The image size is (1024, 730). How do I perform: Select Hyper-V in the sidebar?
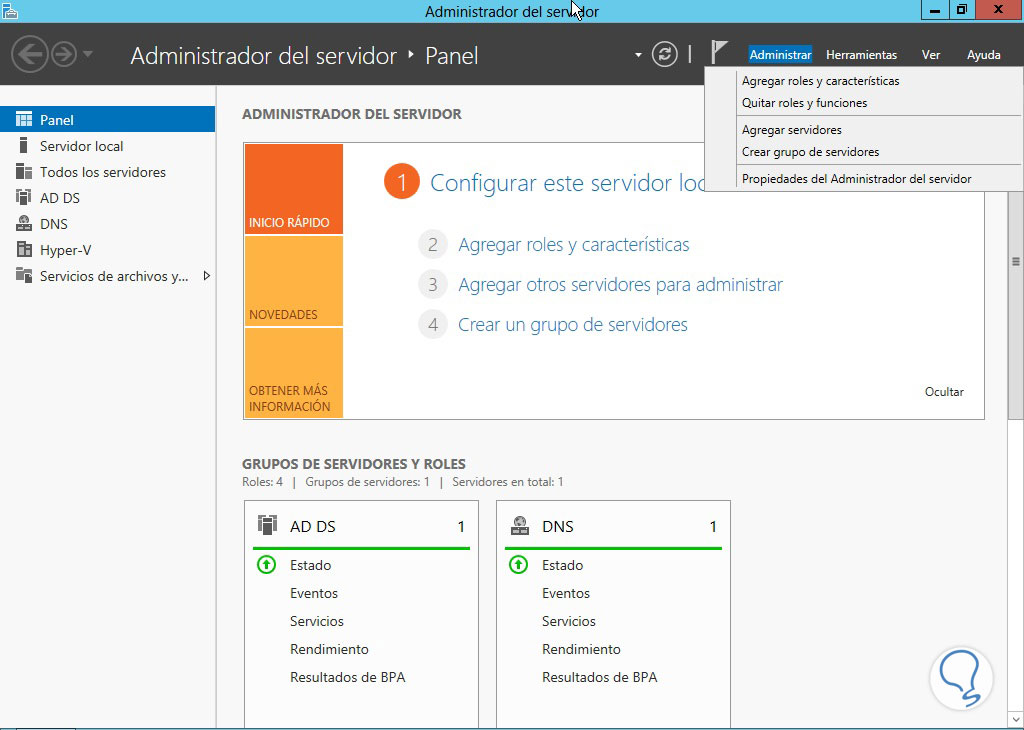(x=65, y=250)
